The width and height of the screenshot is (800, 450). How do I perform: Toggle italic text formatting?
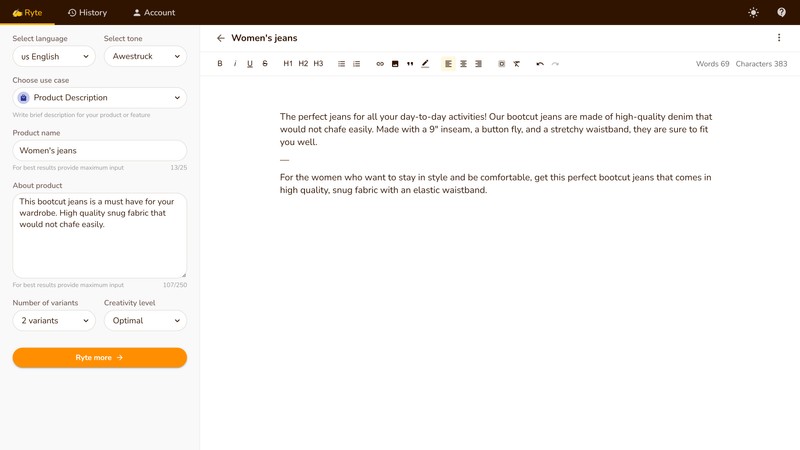tap(235, 64)
